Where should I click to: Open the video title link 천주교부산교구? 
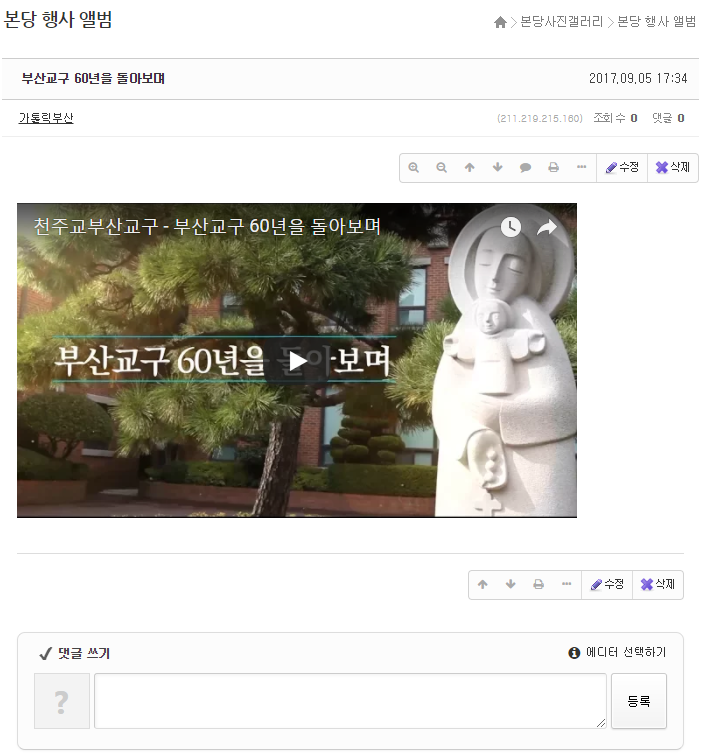click(x=207, y=227)
